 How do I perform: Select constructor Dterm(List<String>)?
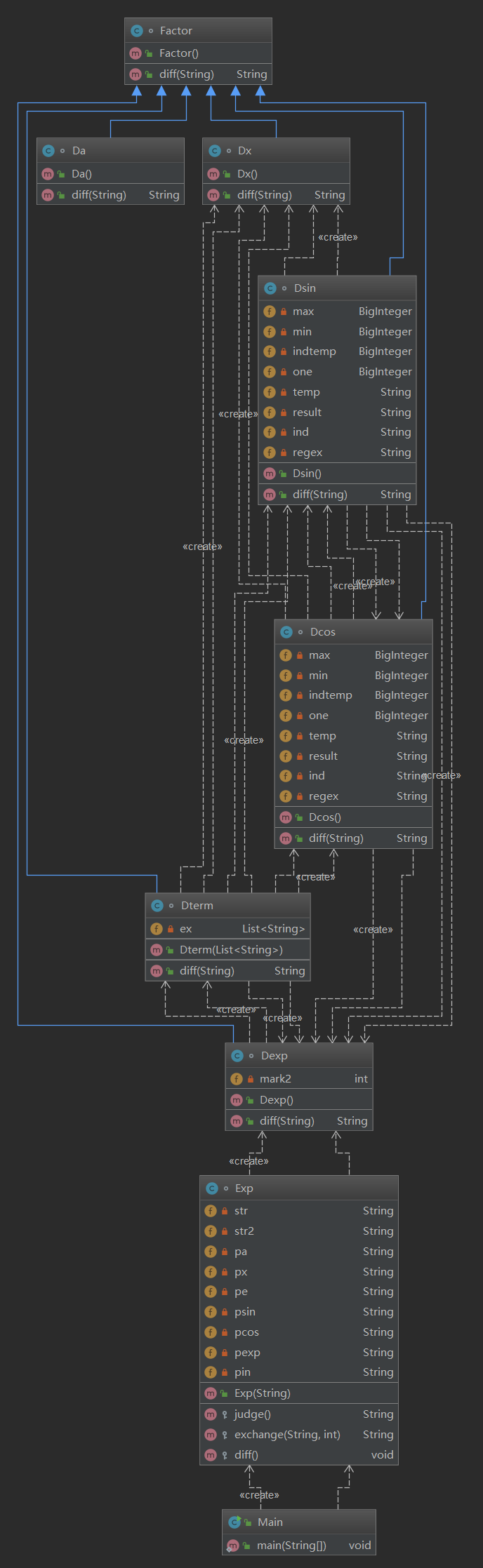tap(232, 950)
